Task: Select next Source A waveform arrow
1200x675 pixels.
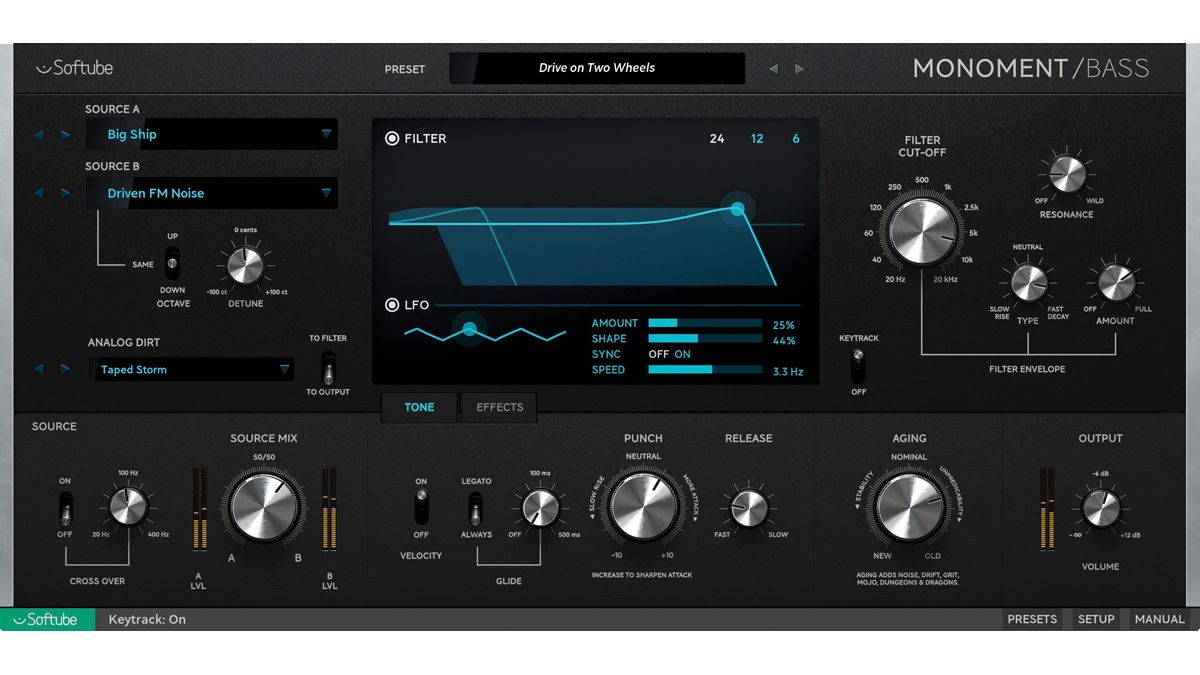Action: click(65, 134)
